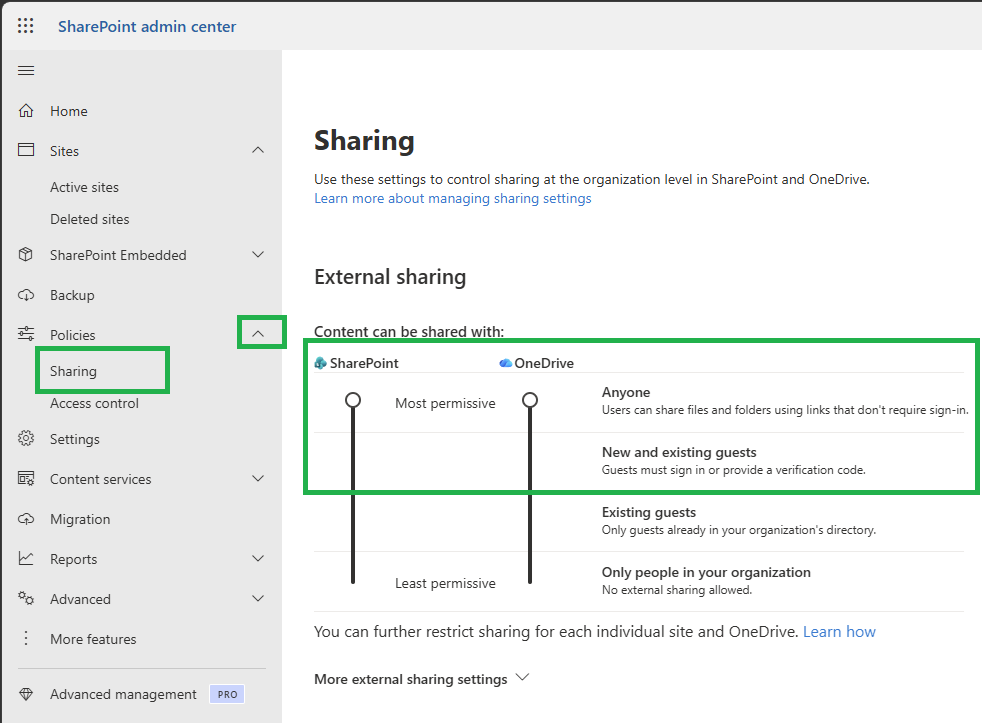Open Deleted sites in navigation
This screenshot has width=982, height=723.
(90, 219)
